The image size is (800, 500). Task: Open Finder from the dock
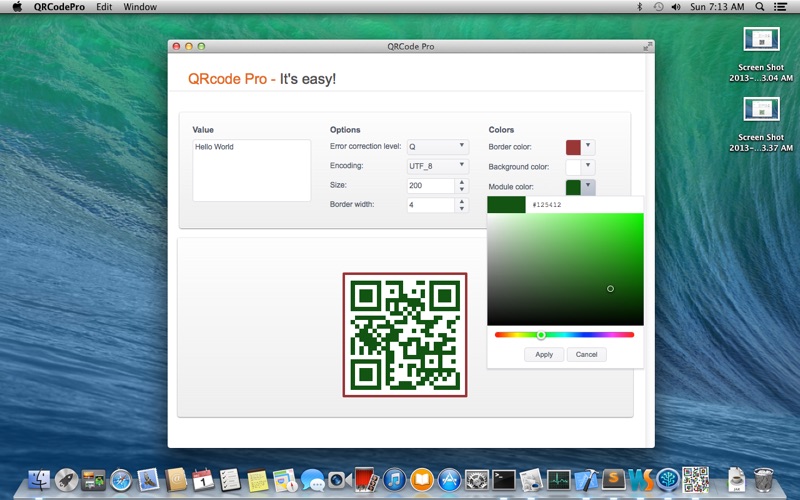pos(40,480)
